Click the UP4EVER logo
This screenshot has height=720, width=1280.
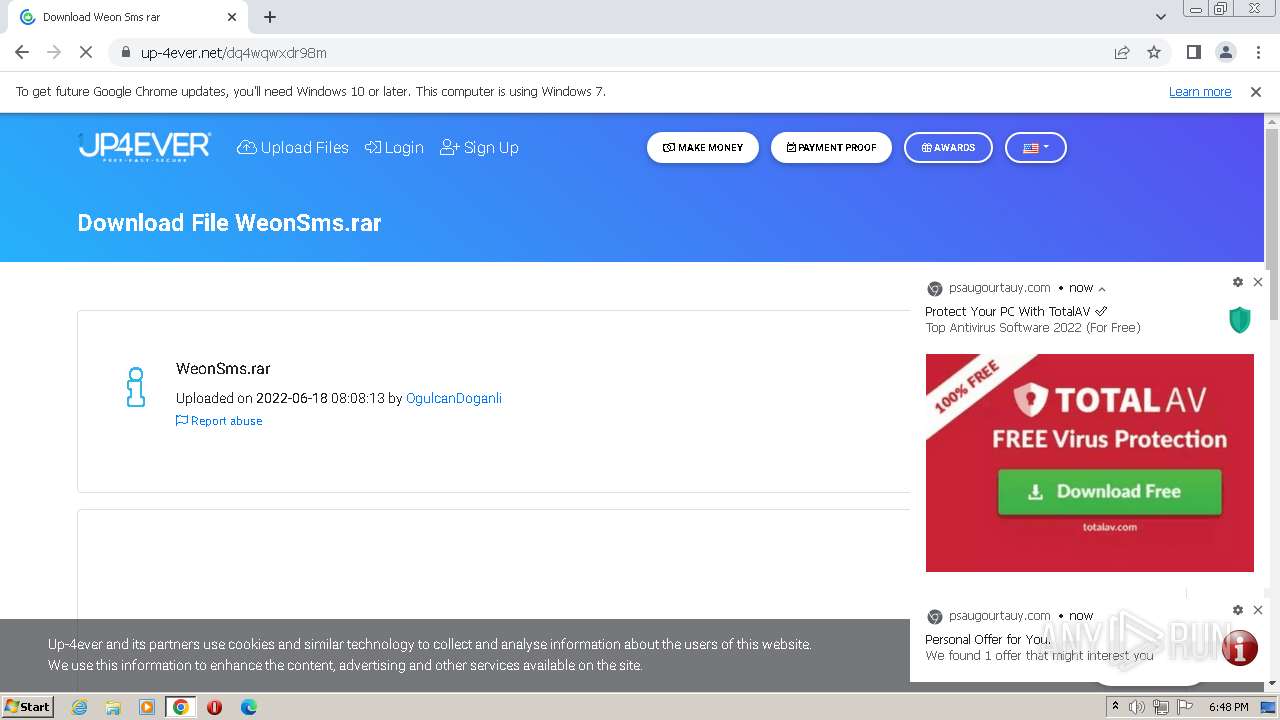point(144,147)
